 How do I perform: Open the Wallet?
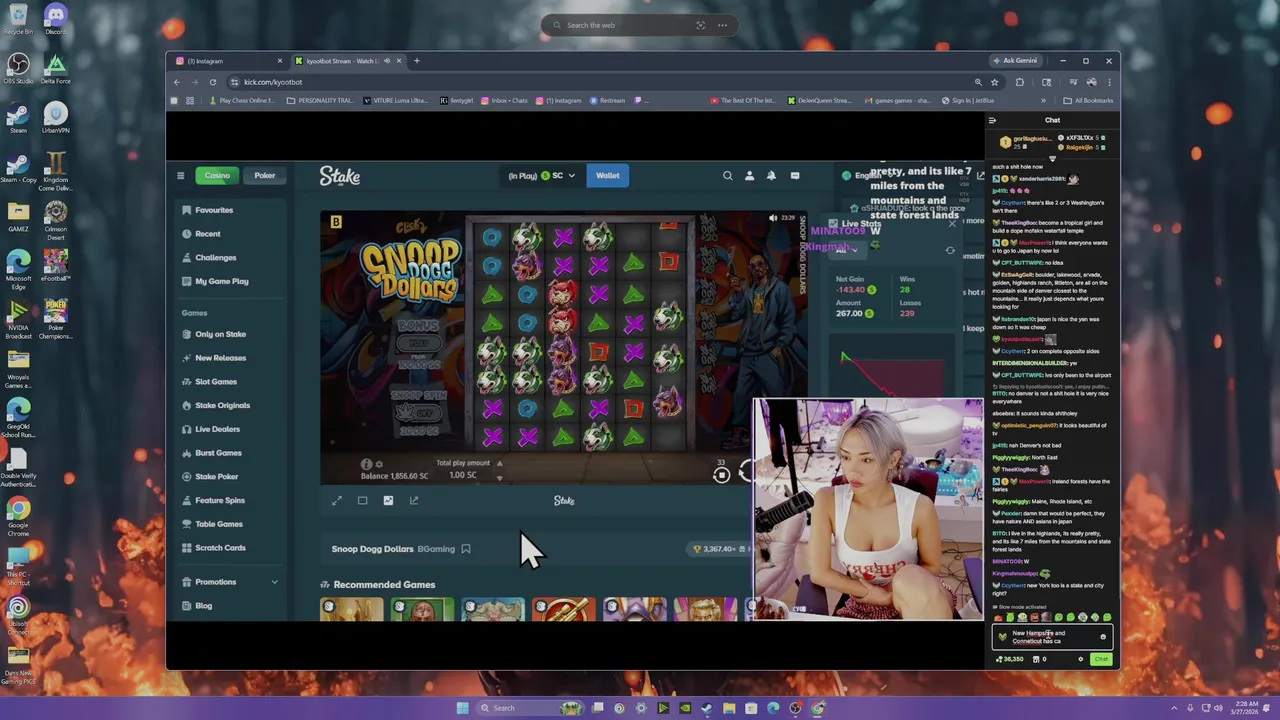tap(608, 176)
